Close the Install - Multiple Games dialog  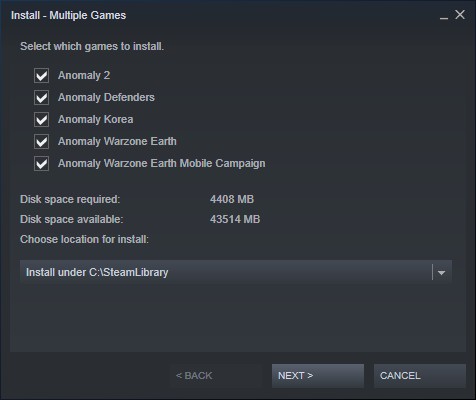(x=460, y=15)
